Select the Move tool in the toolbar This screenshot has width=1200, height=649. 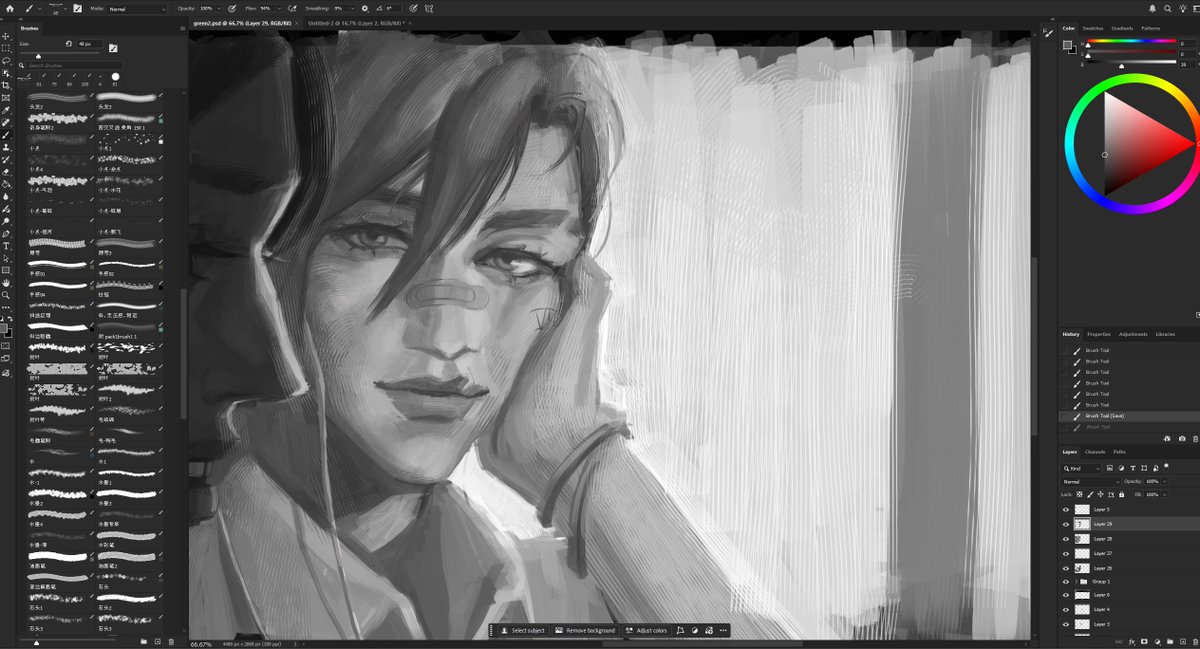pyautogui.click(x=6, y=36)
